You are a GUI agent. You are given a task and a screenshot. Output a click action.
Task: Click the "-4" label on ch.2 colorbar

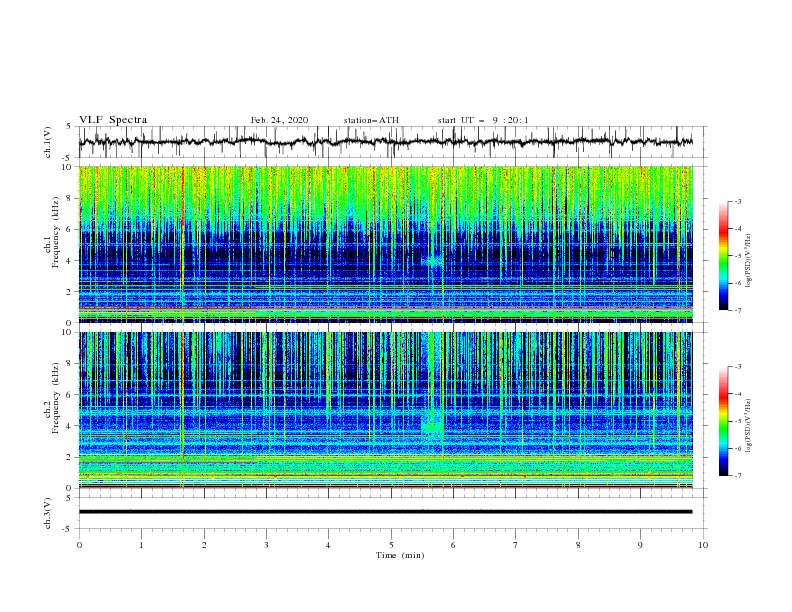point(738,394)
